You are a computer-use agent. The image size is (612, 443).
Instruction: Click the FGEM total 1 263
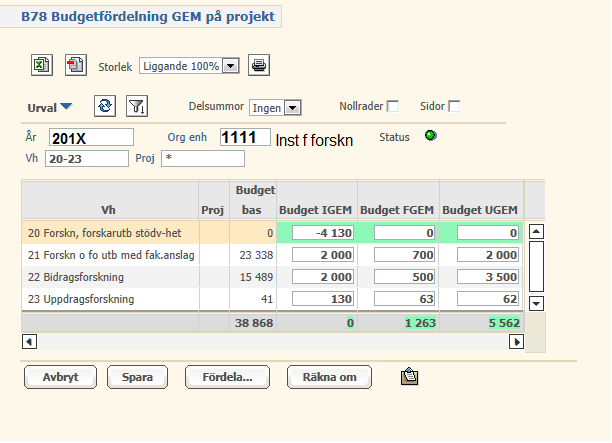coord(420,323)
